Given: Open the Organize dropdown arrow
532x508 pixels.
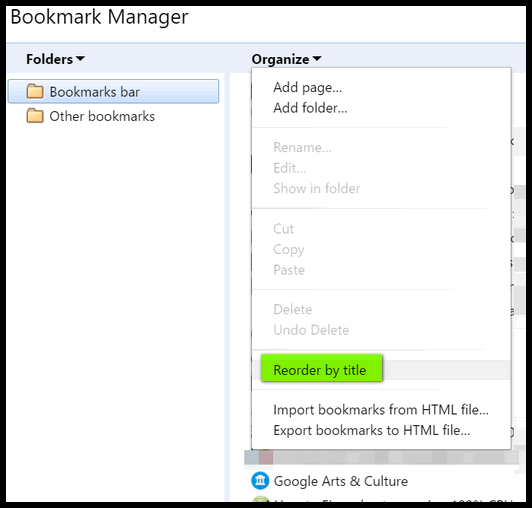Looking at the screenshot, I should click(317, 59).
